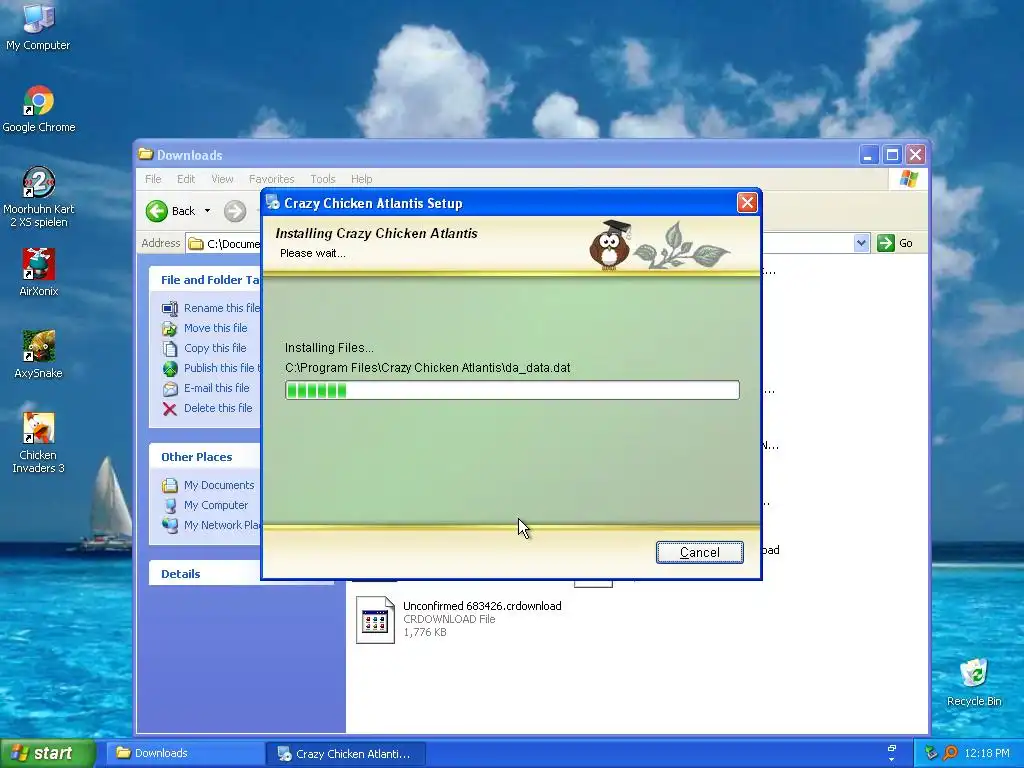Click Publish this file to the Web link
Viewport: 1024px width, 768px height.
pos(222,368)
